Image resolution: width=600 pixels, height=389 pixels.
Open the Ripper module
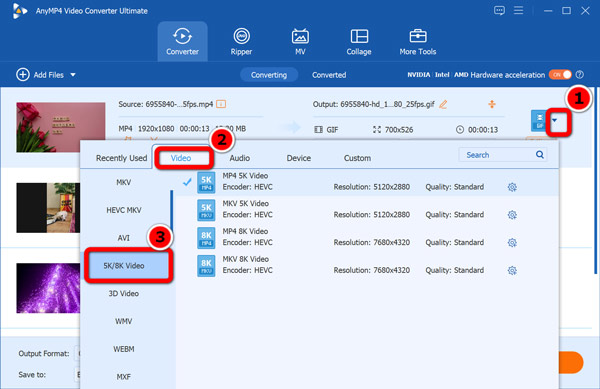point(241,41)
